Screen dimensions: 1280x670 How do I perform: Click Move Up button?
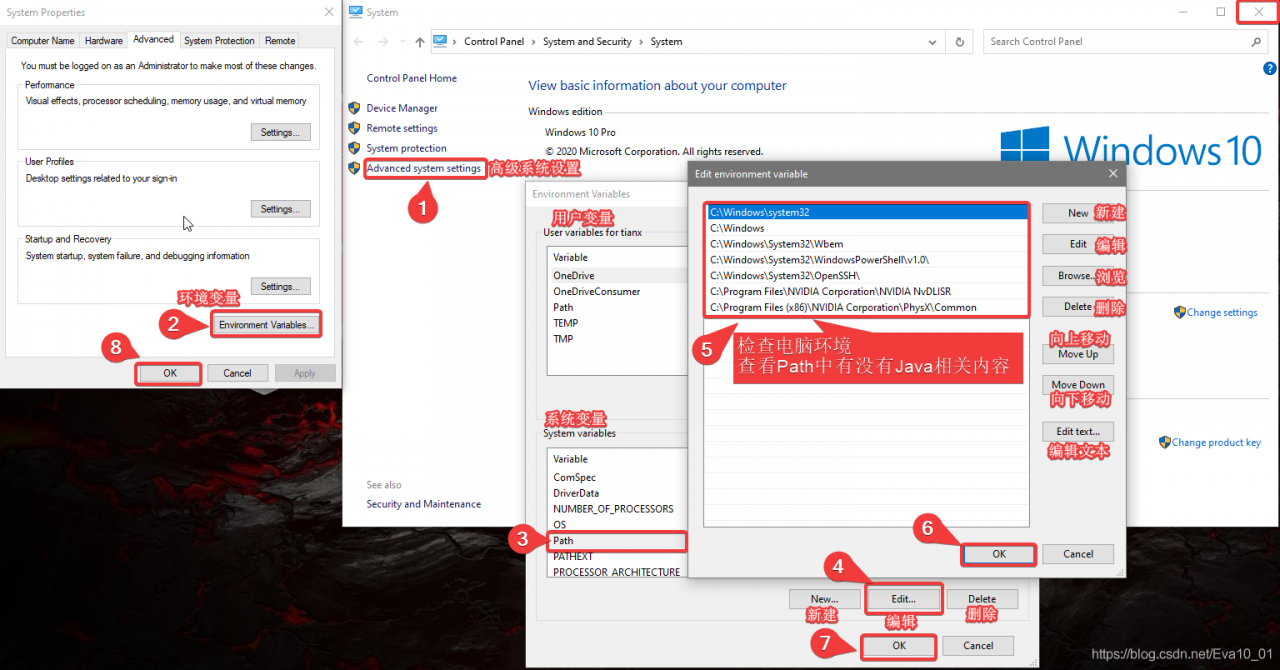click(1078, 354)
